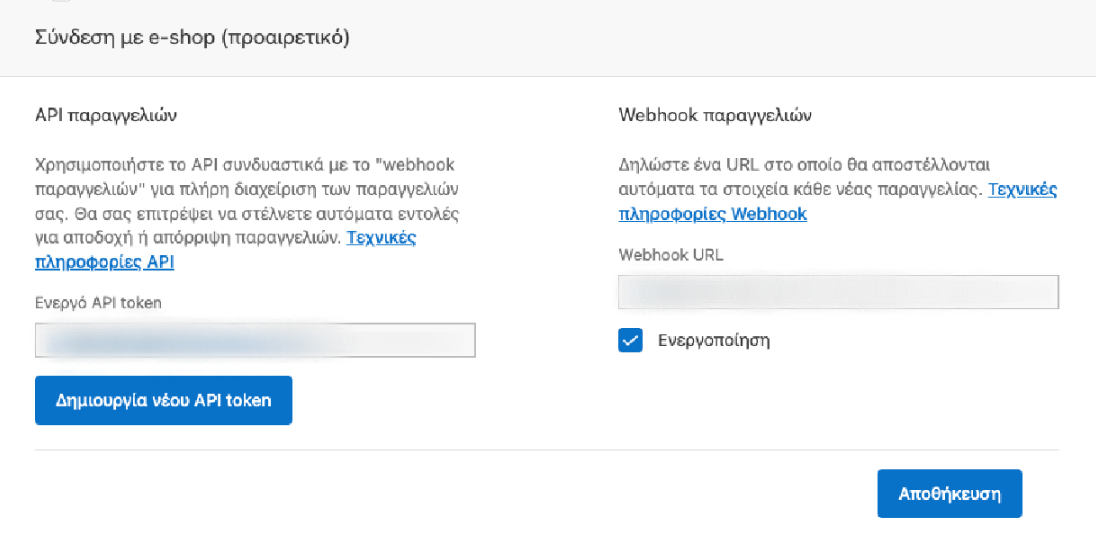Select the Σύνδεση με e-shop section header
Screen dimensions: 1096x556
[x=191, y=39]
